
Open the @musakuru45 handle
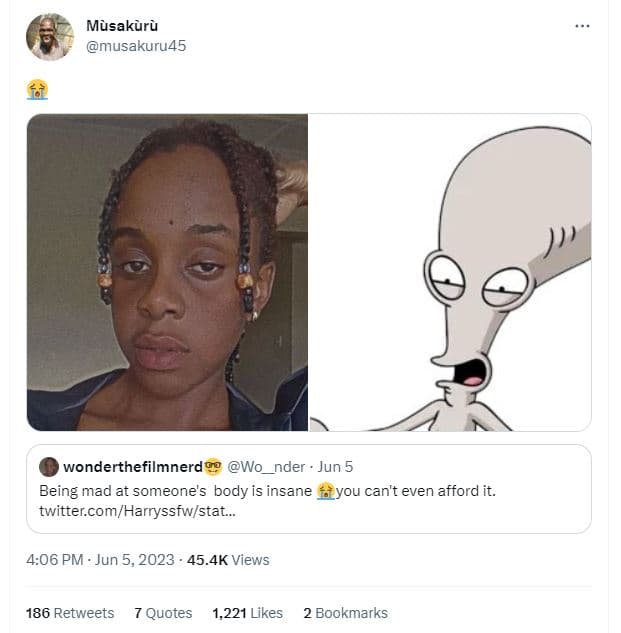[x=136, y=46]
